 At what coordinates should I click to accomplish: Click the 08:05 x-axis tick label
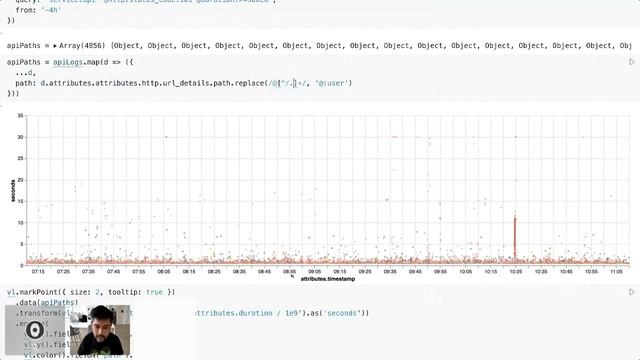click(x=164, y=271)
